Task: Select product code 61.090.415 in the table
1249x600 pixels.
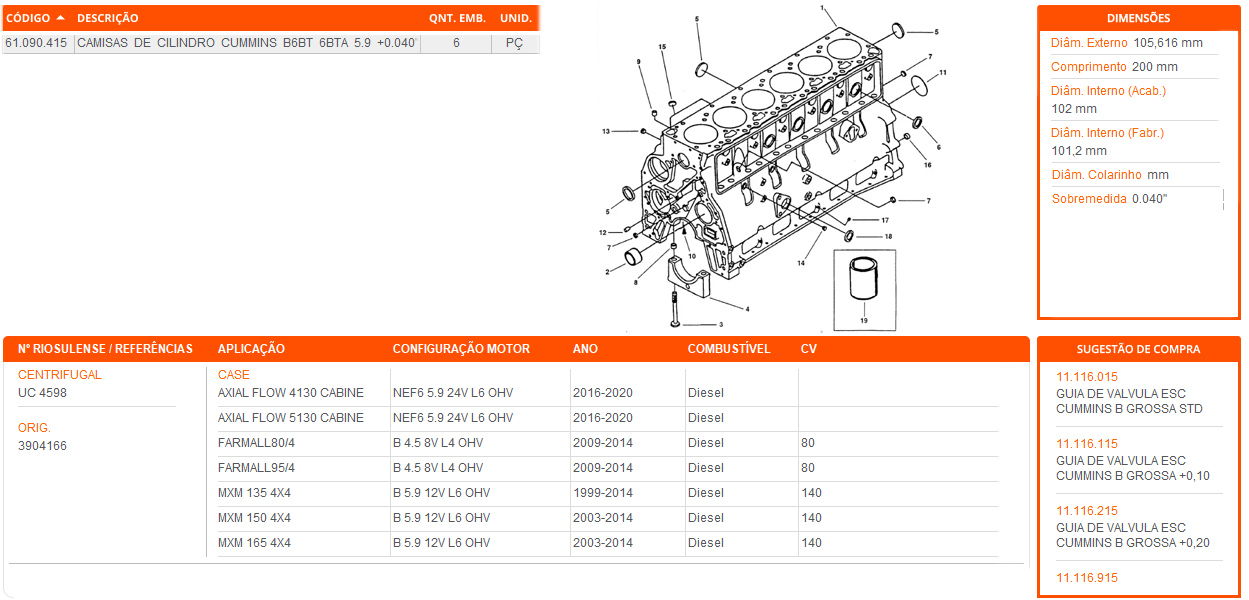Action: tap(37, 44)
